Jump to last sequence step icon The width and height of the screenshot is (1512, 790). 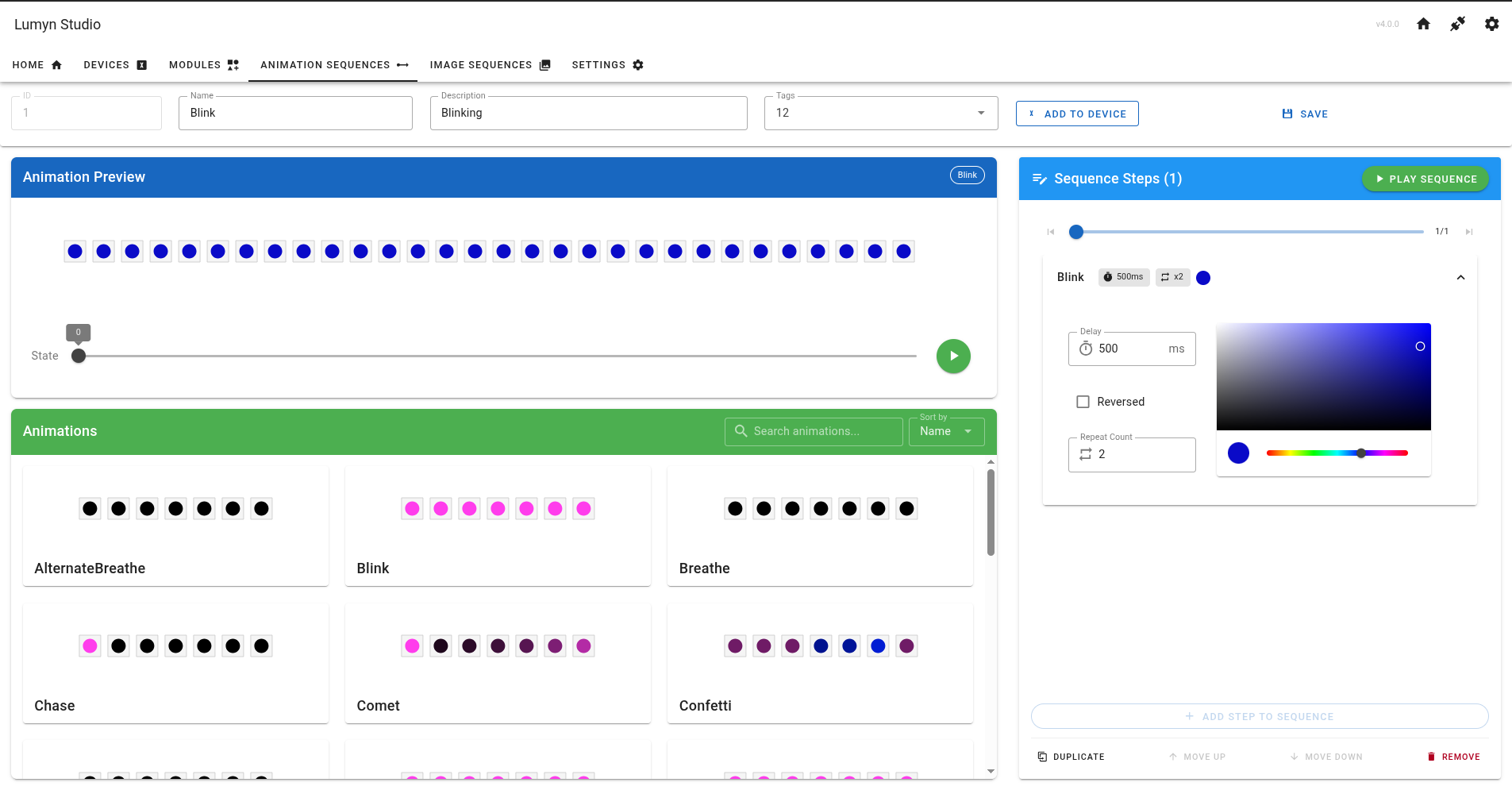[x=1469, y=232]
